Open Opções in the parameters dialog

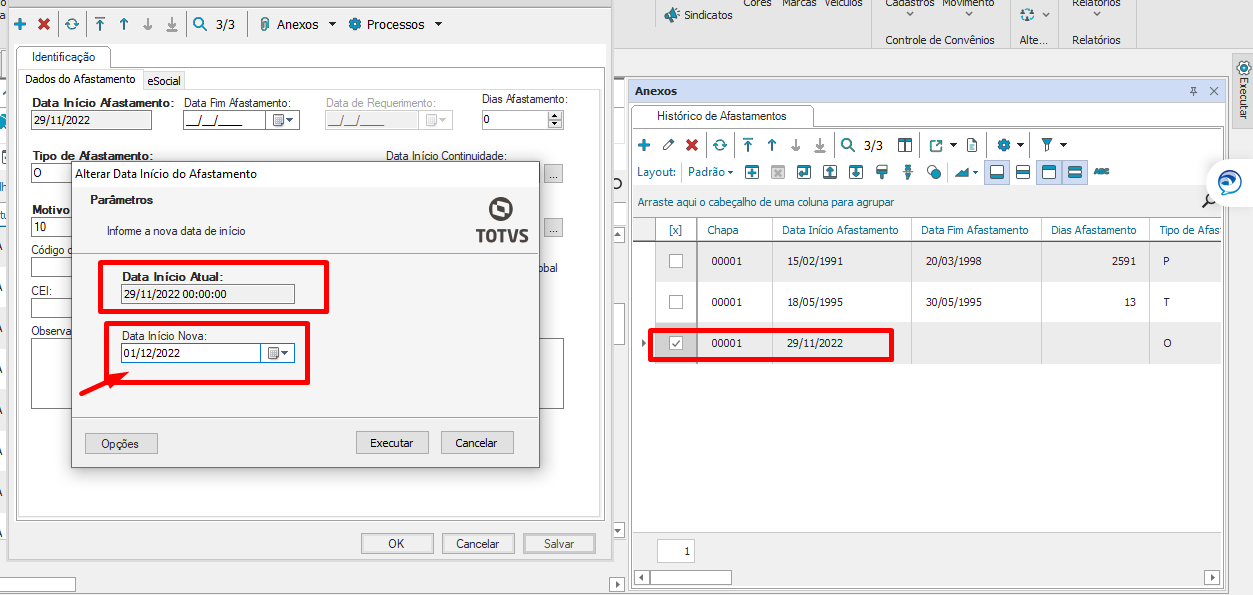(x=121, y=444)
